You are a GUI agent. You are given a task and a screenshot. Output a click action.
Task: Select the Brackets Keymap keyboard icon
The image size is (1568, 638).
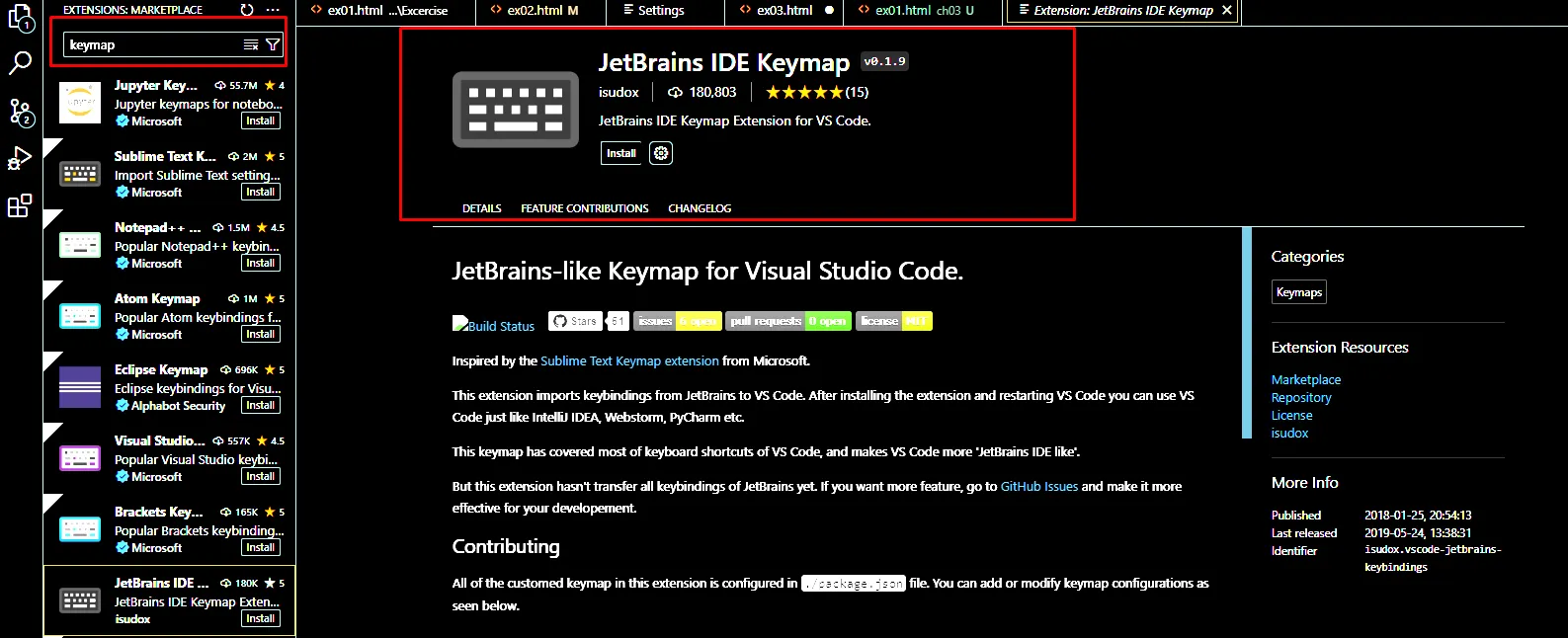click(80, 529)
